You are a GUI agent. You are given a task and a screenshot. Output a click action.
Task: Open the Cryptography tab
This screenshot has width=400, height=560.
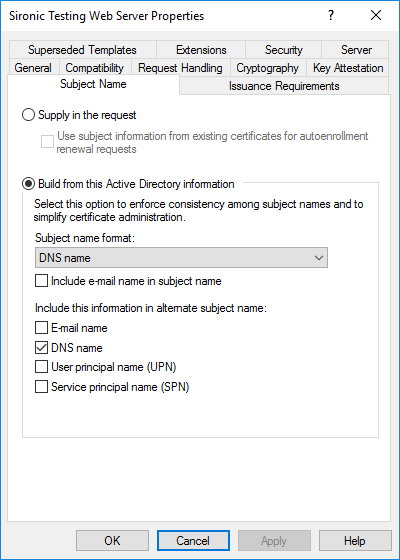(268, 68)
